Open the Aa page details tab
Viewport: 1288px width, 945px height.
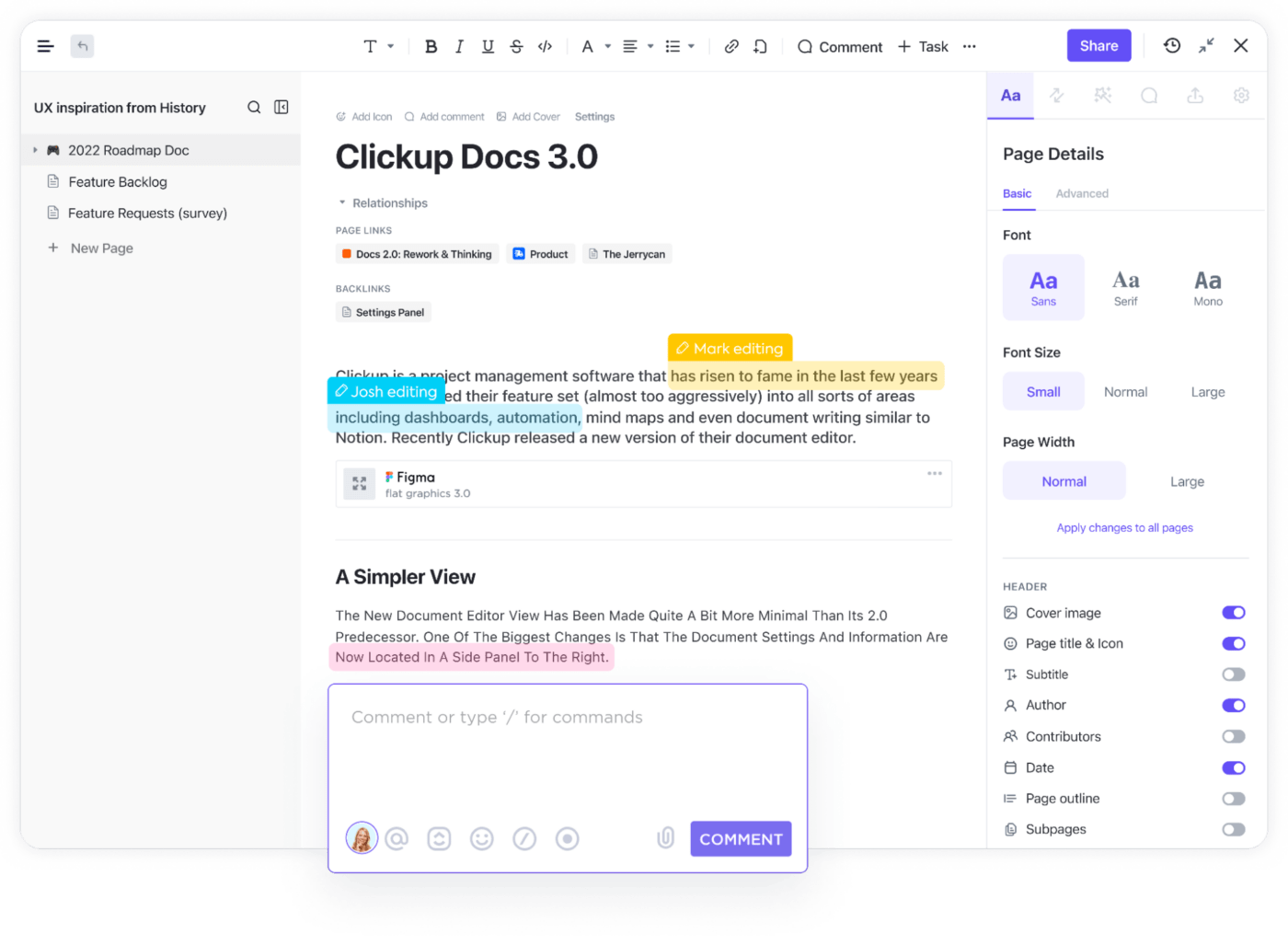1010,96
